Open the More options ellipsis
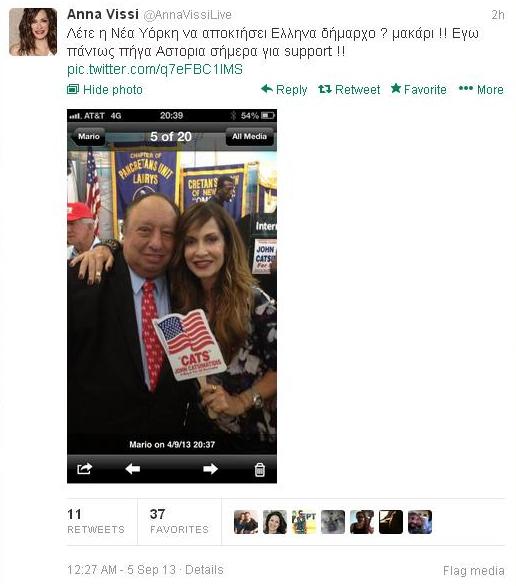The height and width of the screenshot is (586, 516). point(466,88)
